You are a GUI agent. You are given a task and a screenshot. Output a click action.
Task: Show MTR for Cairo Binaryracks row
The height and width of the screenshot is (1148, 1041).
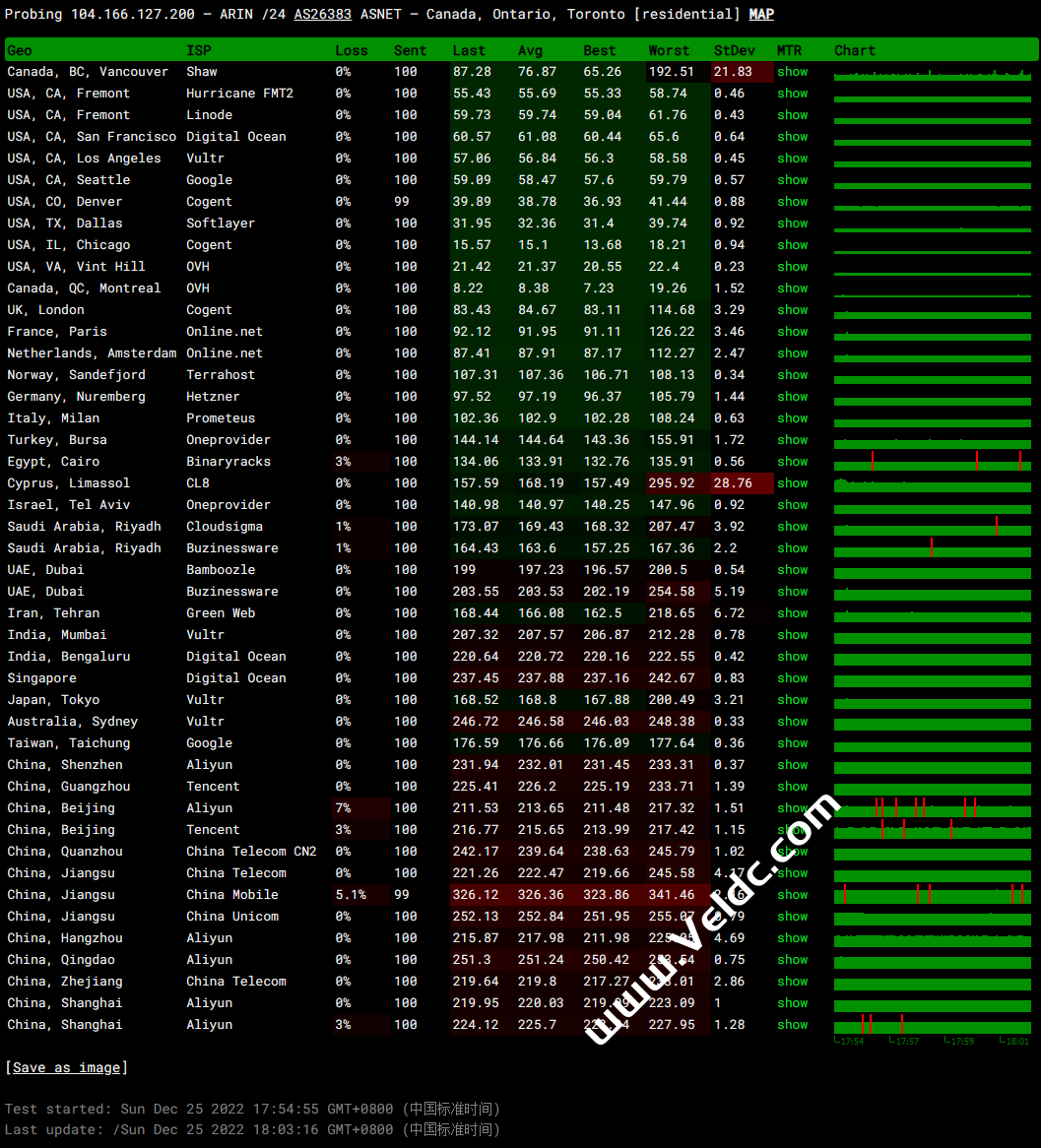[x=792, y=461]
